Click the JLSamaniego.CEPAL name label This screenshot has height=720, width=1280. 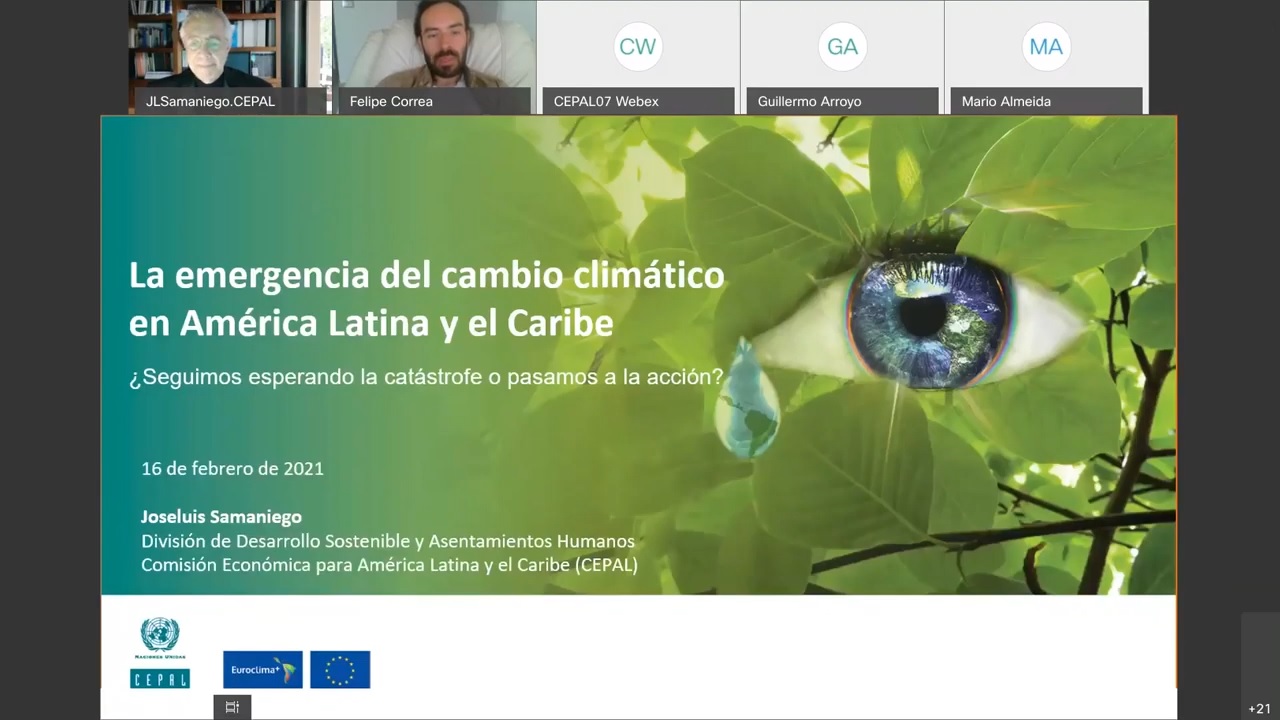click(x=210, y=101)
